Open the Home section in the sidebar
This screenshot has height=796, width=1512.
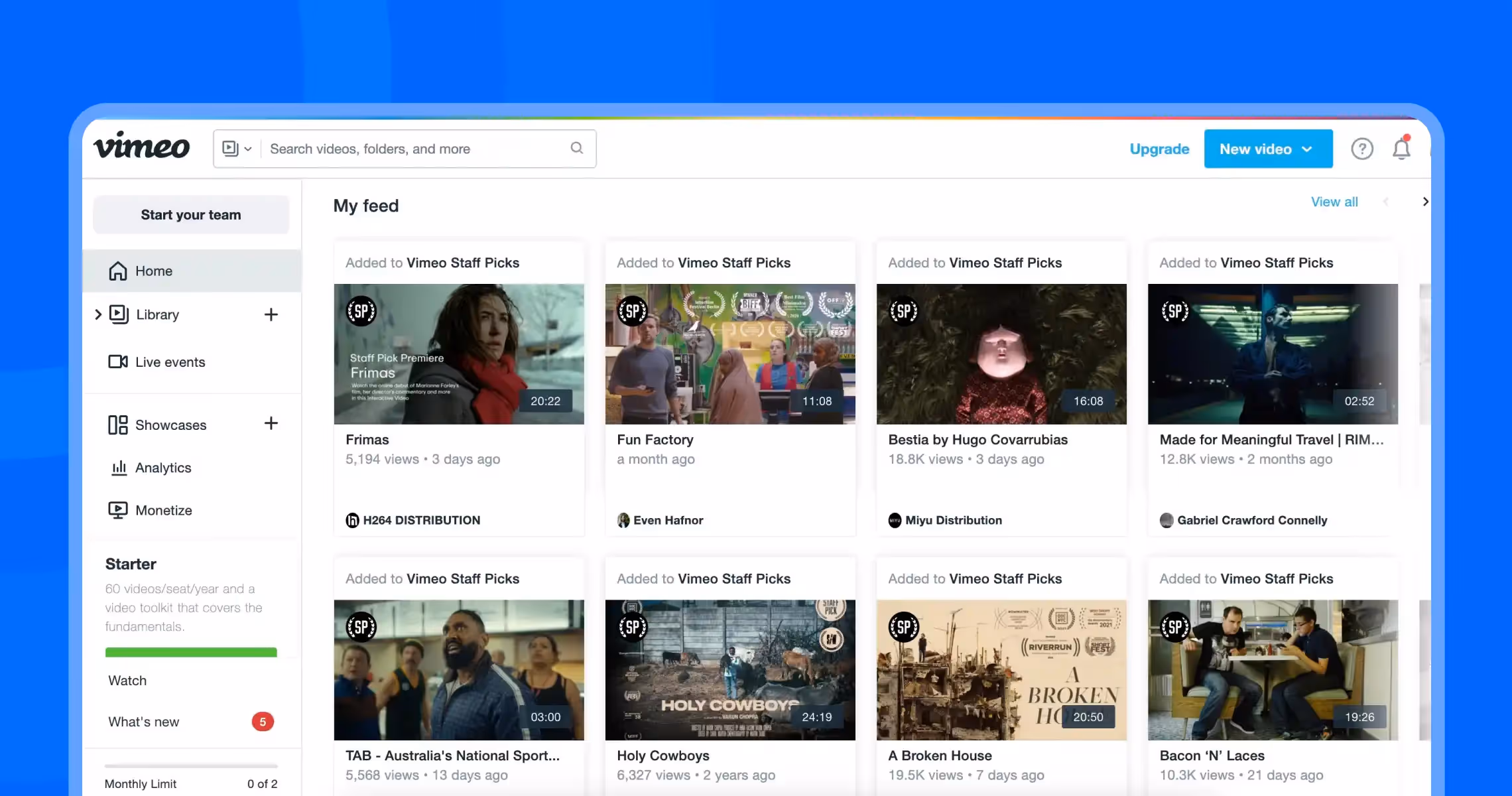click(x=153, y=271)
